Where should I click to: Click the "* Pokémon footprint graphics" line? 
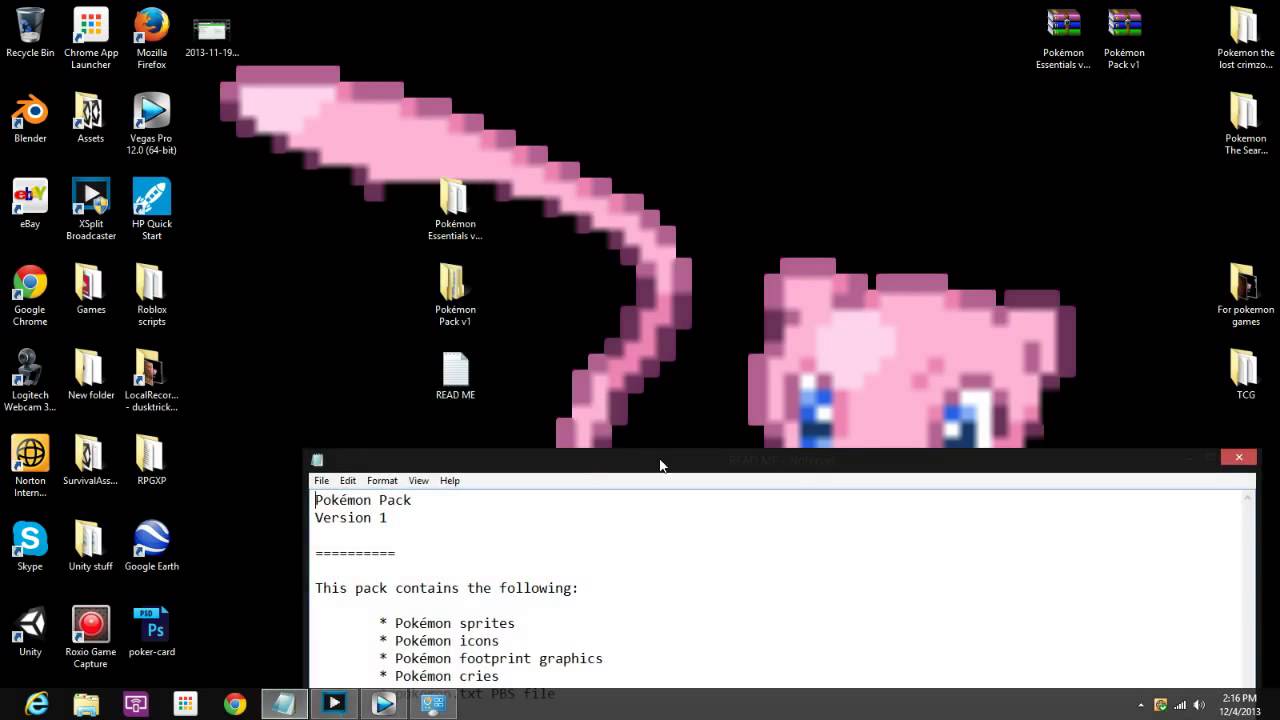pos(491,658)
